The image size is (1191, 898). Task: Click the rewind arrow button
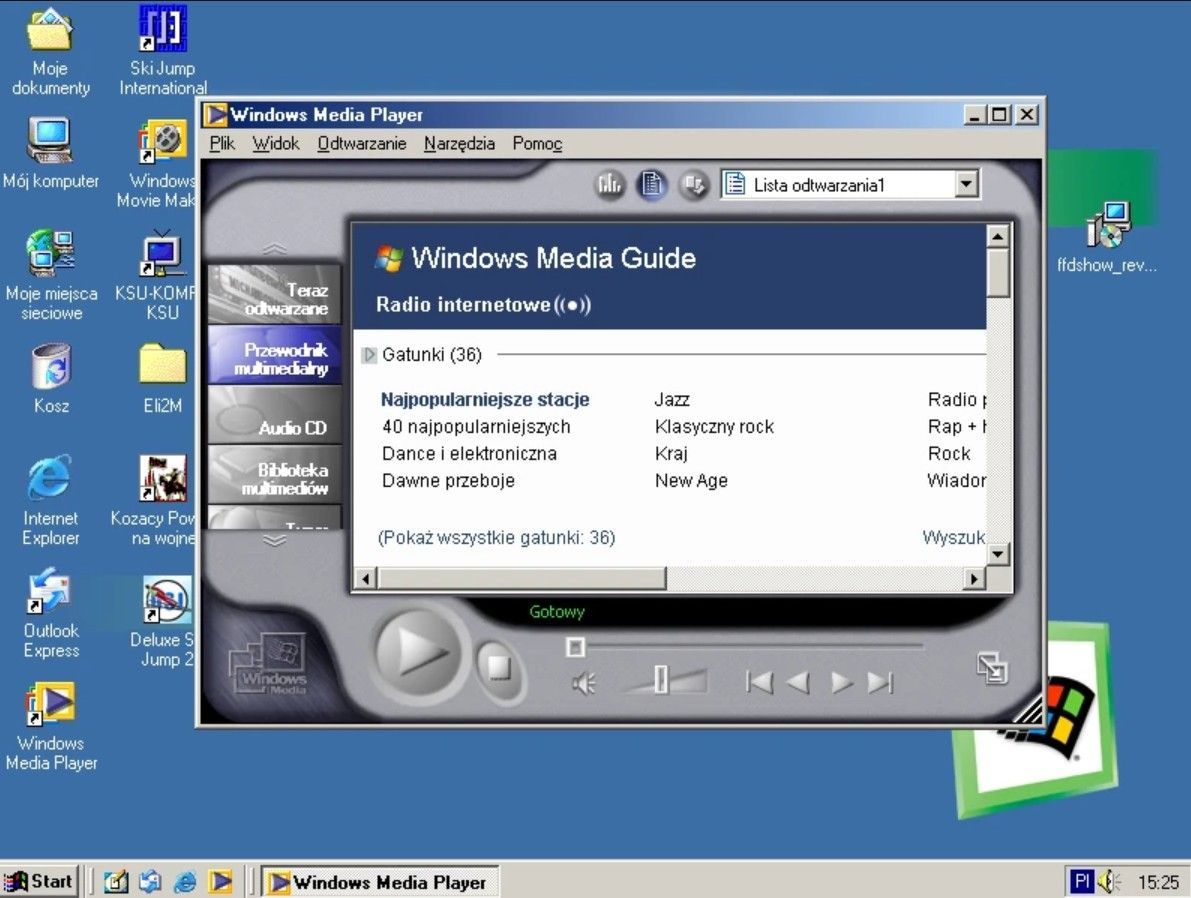798,683
